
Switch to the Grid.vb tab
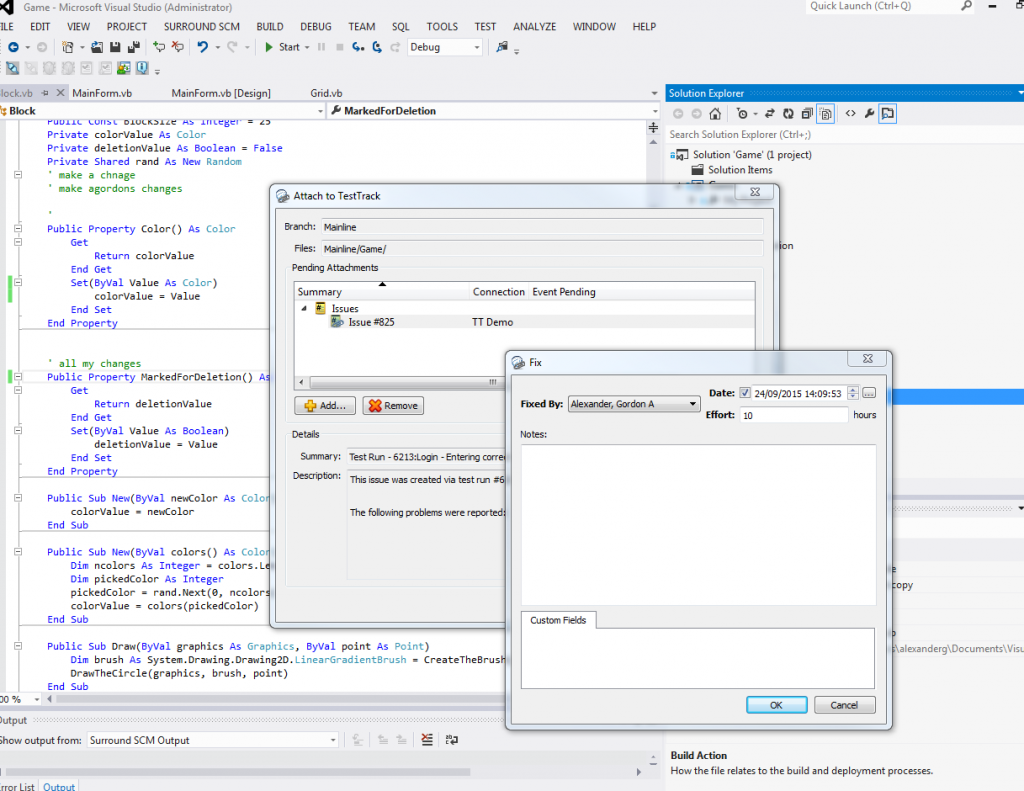327,93
